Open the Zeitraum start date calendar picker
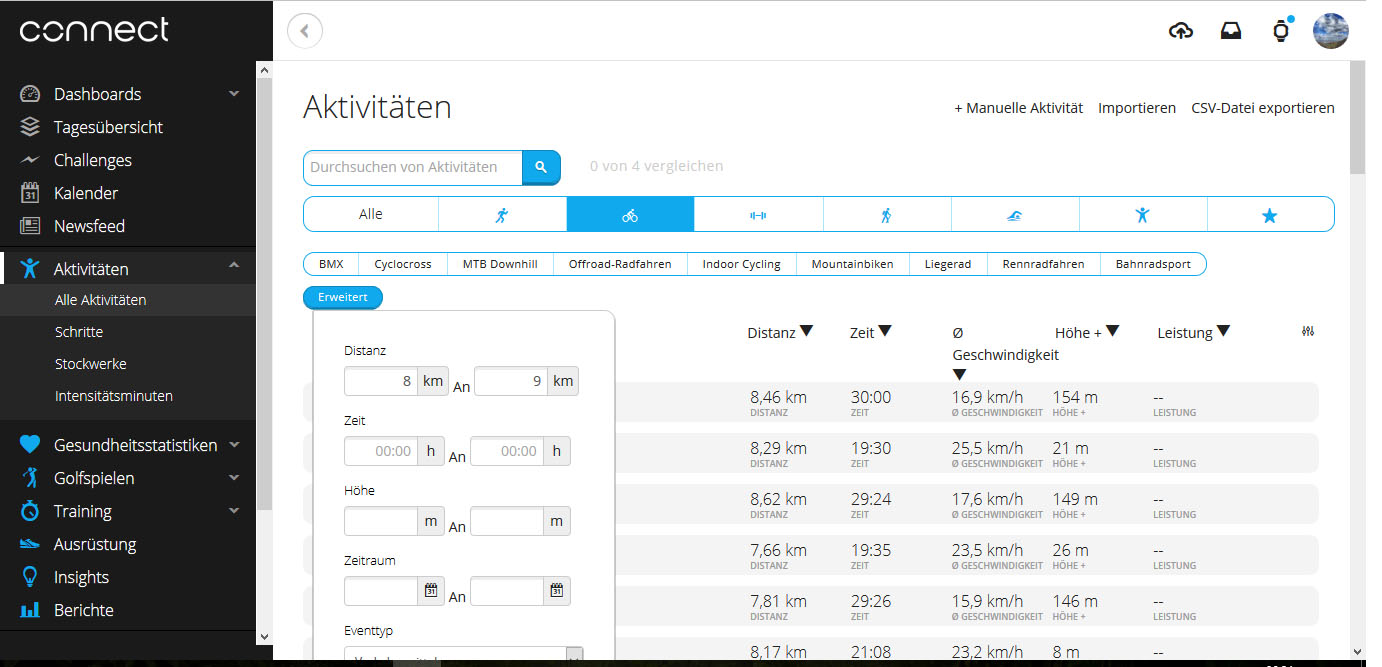This screenshot has height=667, width=1382. pyautogui.click(x=431, y=591)
